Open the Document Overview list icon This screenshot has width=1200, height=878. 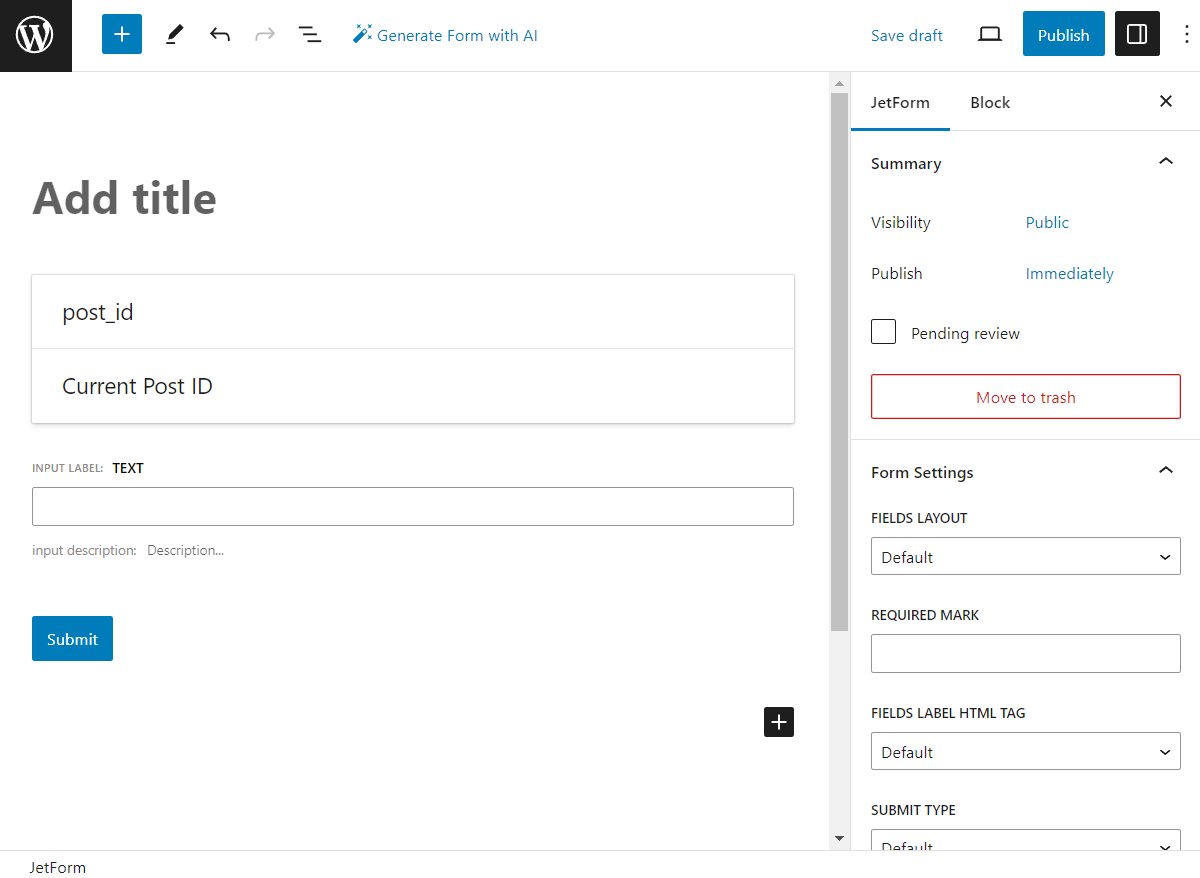pos(310,34)
